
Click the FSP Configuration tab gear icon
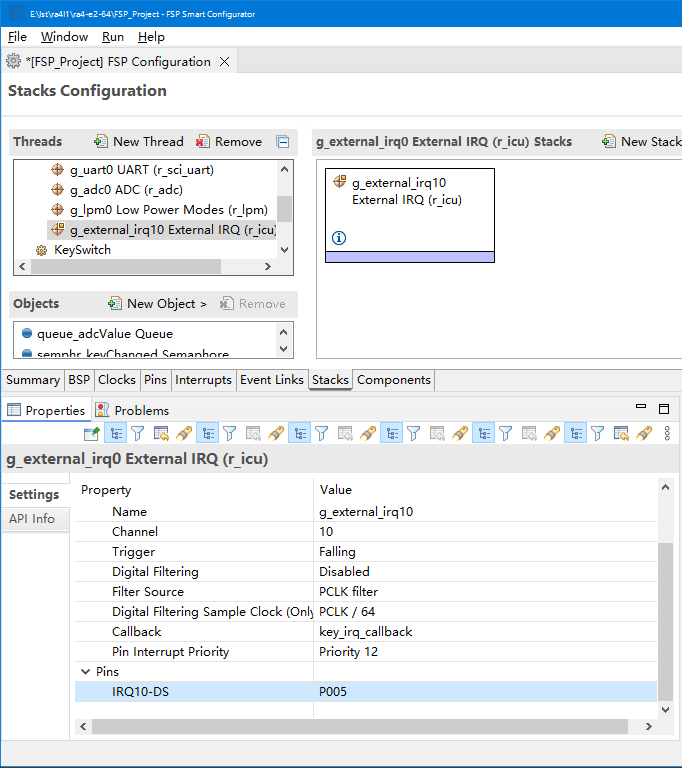[x=13, y=61]
